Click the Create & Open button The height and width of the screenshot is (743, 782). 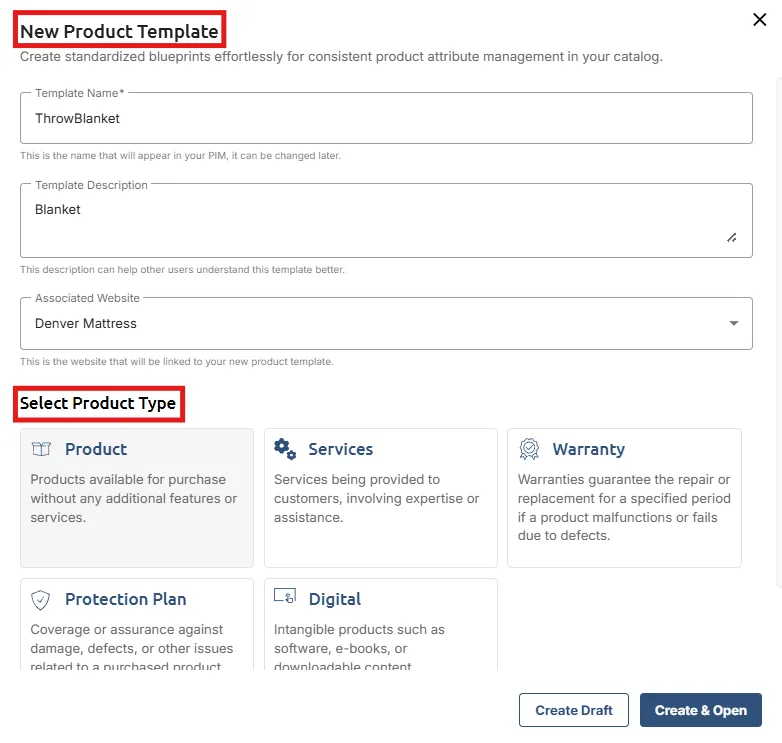coord(701,710)
